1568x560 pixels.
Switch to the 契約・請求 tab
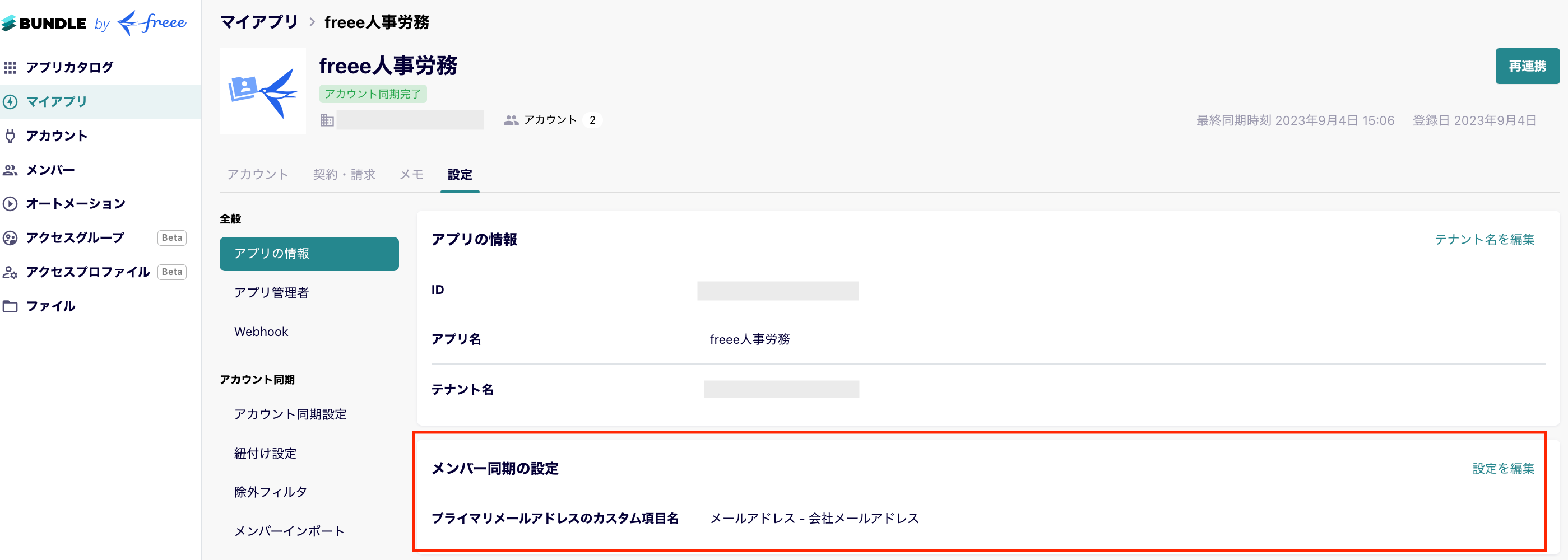tap(344, 175)
